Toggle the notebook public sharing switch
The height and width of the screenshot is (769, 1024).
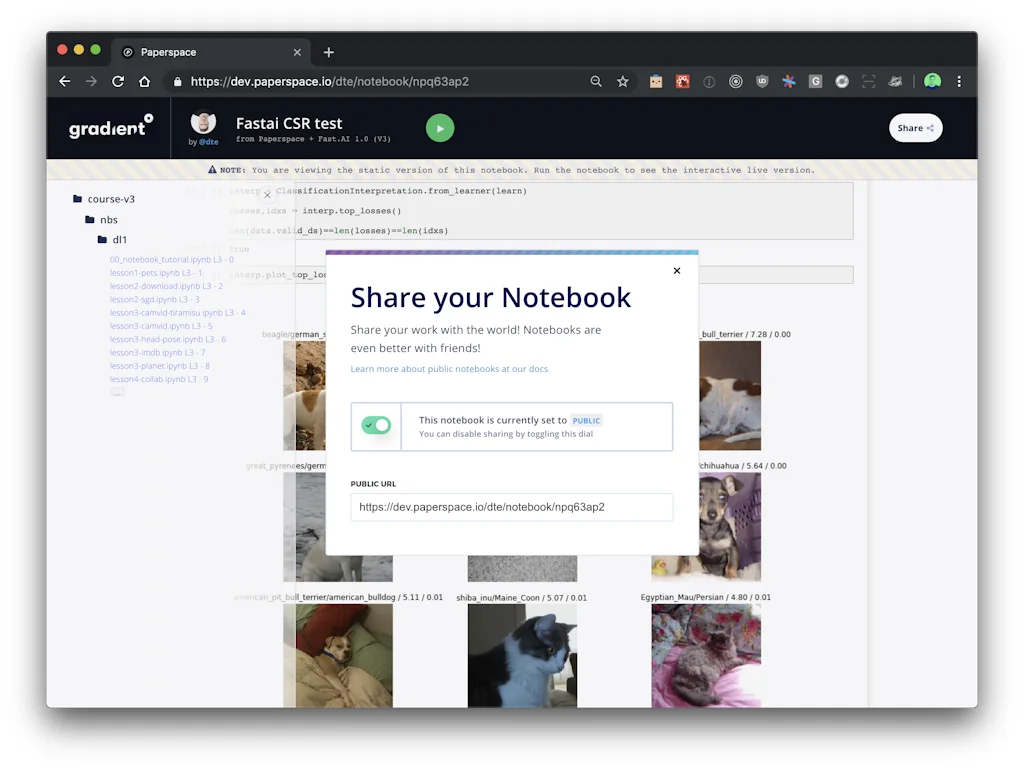(375, 426)
